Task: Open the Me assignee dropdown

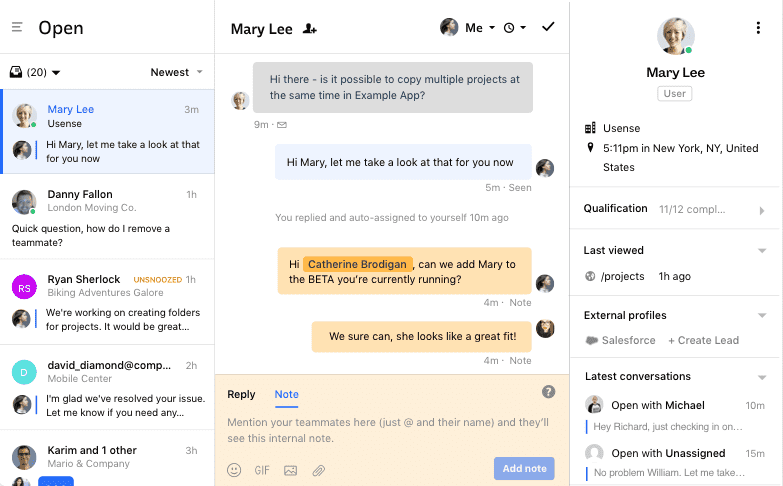Action: pyautogui.click(x=468, y=28)
